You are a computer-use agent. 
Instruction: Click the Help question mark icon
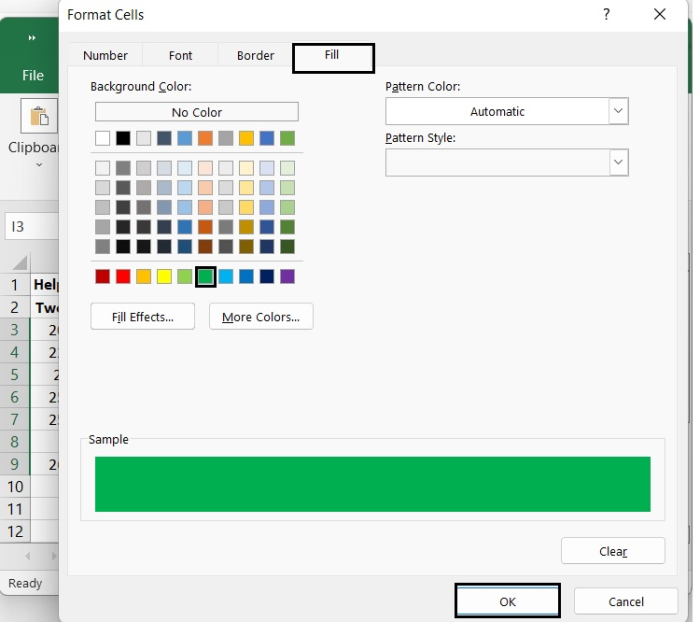pos(606,15)
